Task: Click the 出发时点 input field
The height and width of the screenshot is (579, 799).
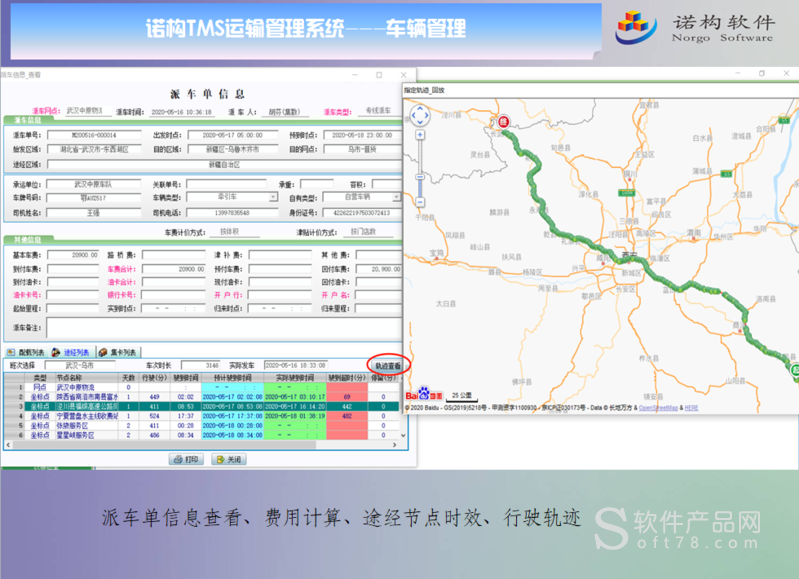Action: pos(232,135)
